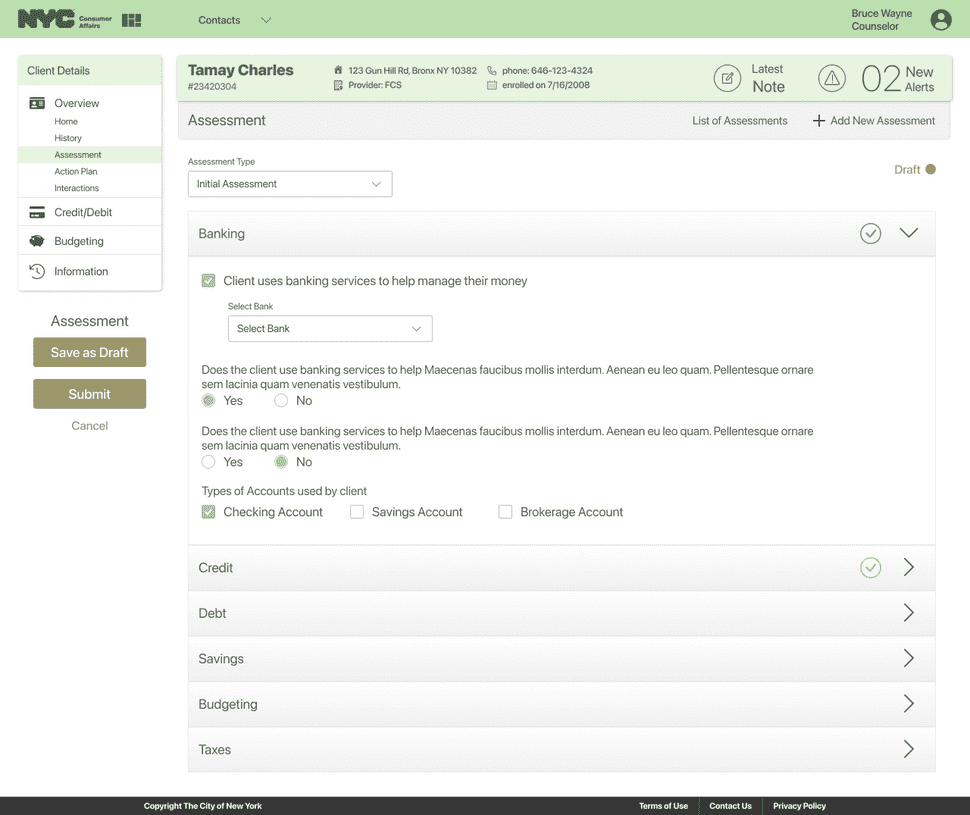
Task: Click the user profile avatar icon
Action: click(940, 19)
